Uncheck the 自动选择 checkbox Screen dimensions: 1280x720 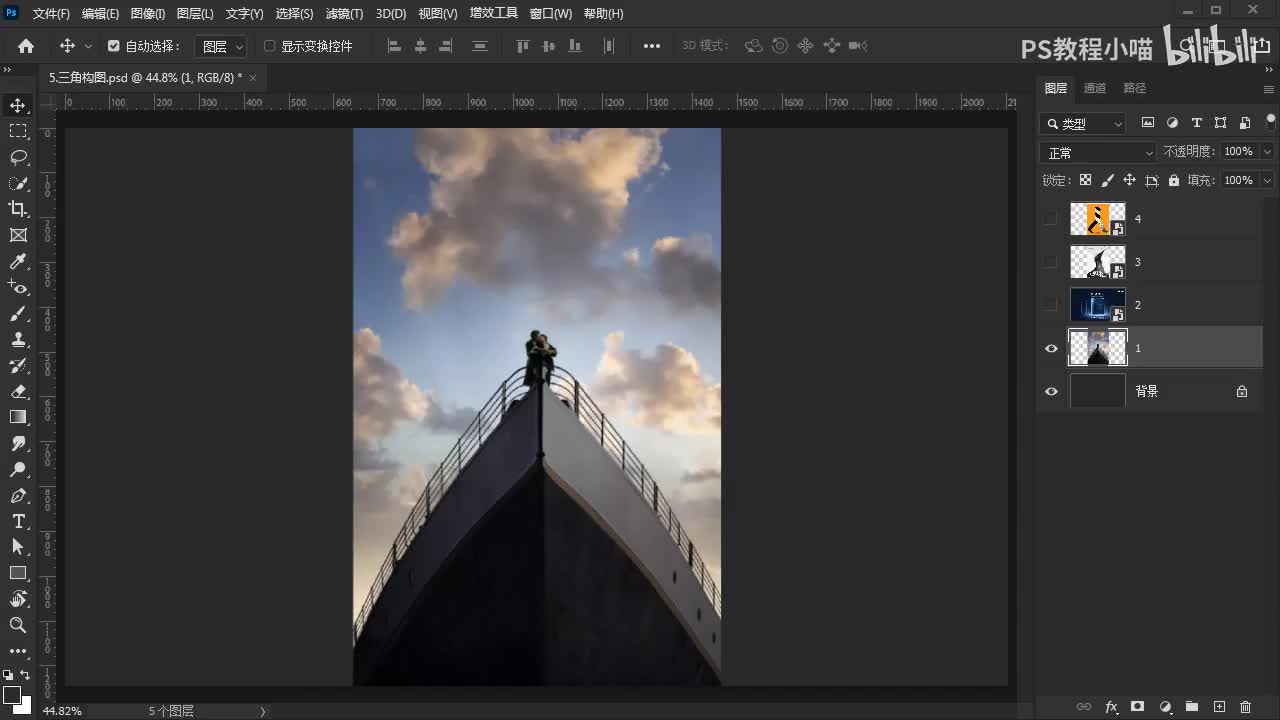[113, 46]
